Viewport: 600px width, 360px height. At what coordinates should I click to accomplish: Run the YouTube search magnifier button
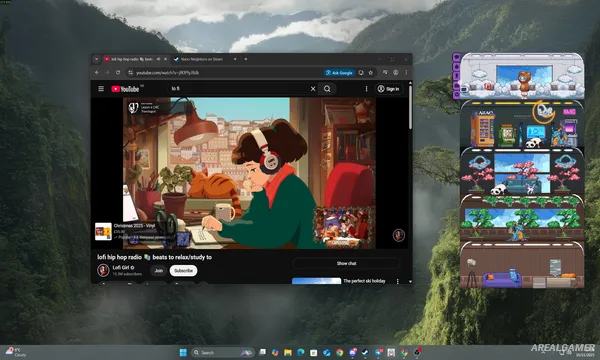pyautogui.click(x=327, y=89)
